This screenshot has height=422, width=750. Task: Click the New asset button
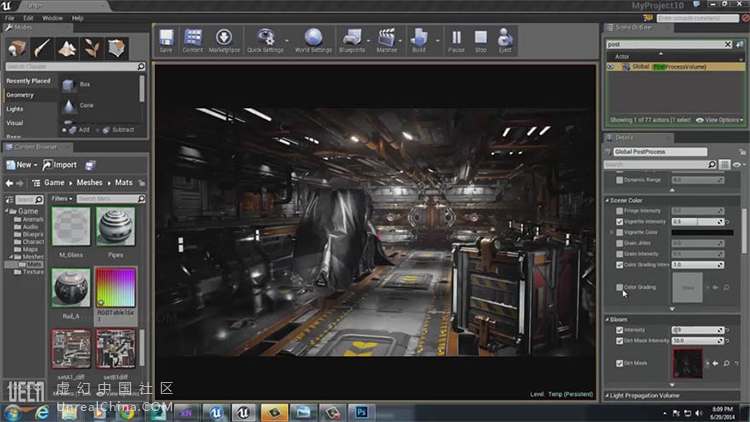(19, 165)
